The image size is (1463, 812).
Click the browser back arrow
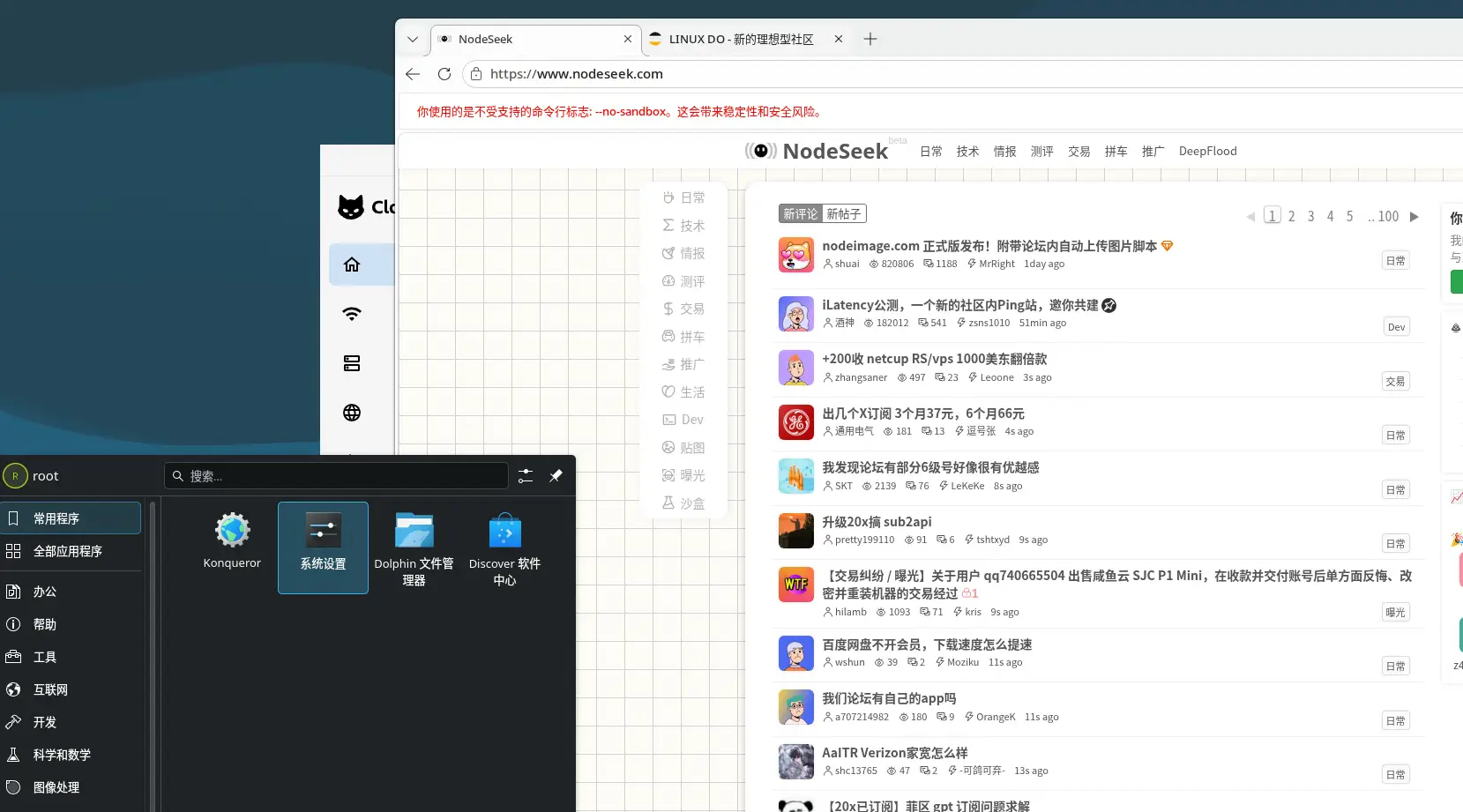point(413,74)
